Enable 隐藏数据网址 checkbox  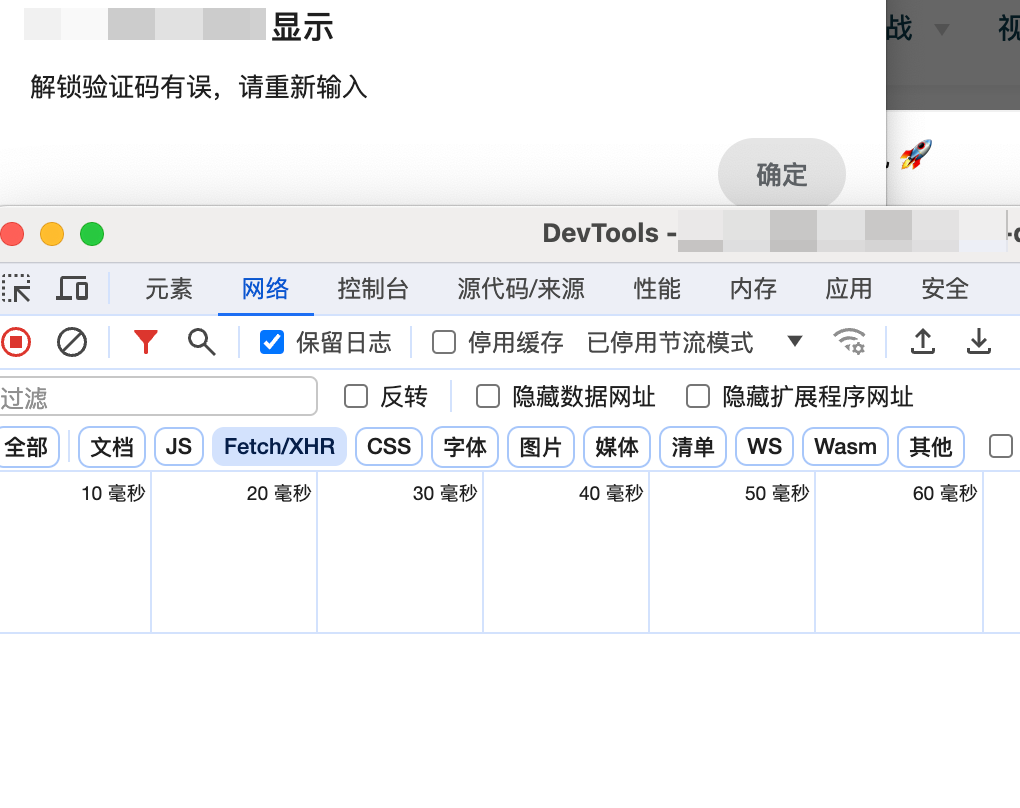pyautogui.click(x=488, y=397)
